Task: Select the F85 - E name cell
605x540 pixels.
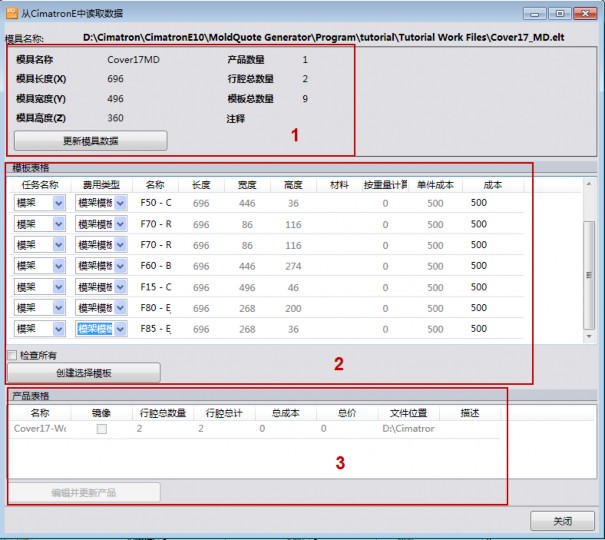Action: 155,328
